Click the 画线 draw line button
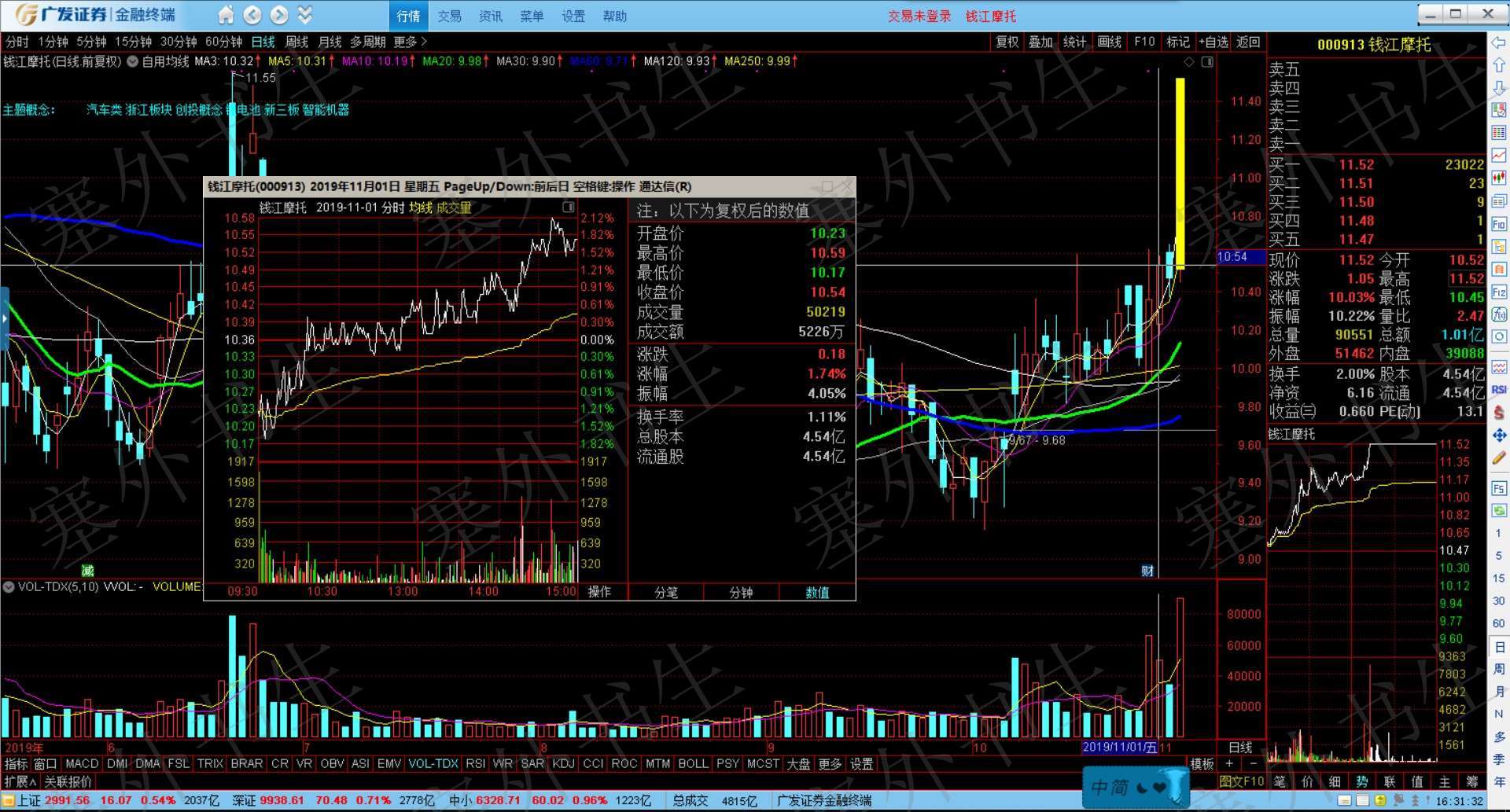Screen dimensions: 1510x812 point(1109,42)
